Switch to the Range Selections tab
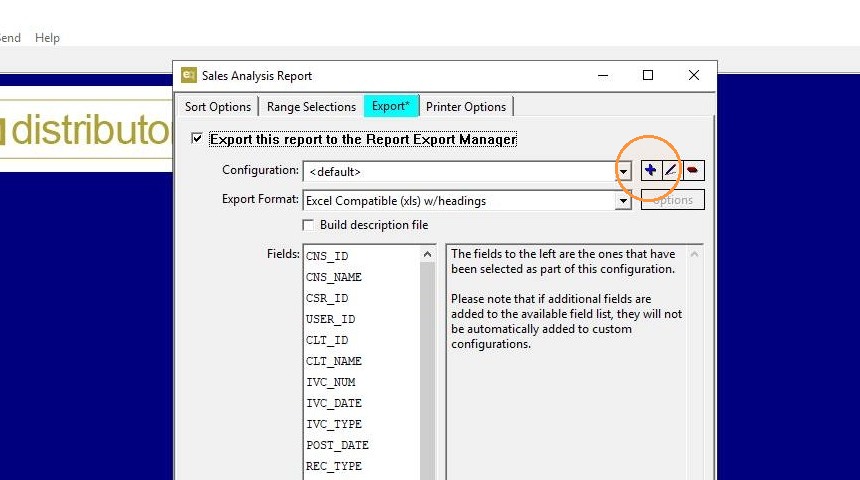This screenshot has height=480, width=860. (311, 106)
